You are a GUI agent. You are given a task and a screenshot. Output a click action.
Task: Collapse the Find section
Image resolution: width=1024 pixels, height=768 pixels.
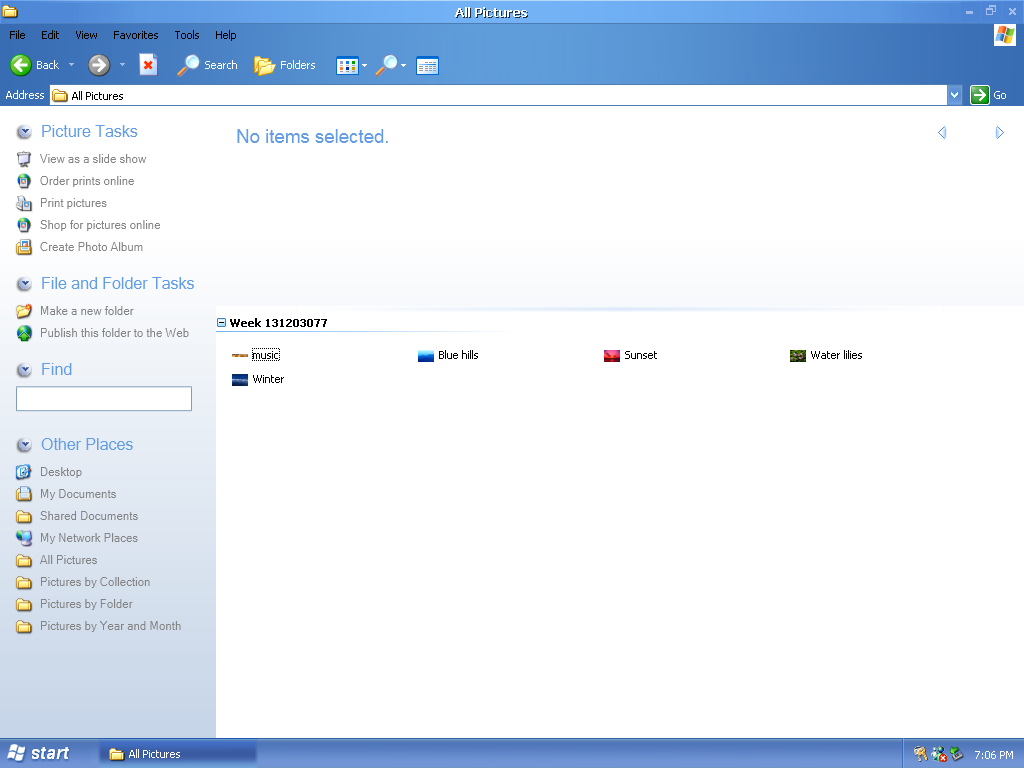point(24,370)
